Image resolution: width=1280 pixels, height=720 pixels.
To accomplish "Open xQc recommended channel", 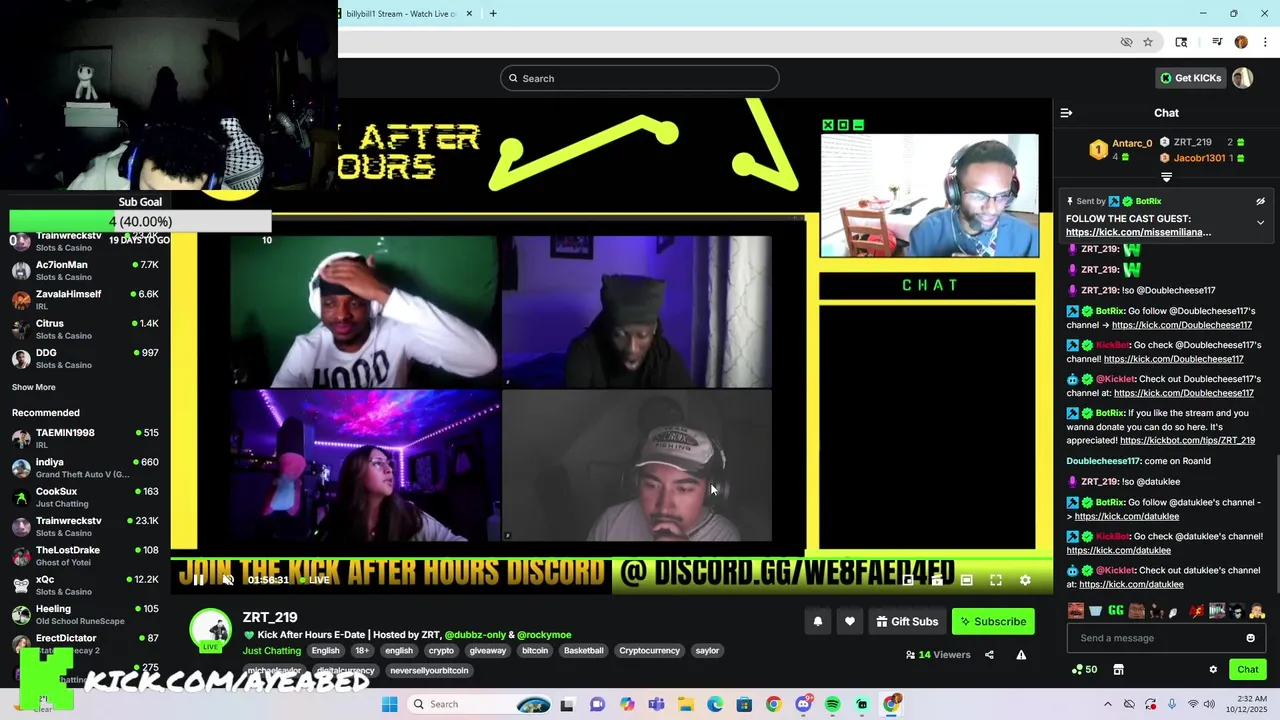I will (x=85, y=585).
